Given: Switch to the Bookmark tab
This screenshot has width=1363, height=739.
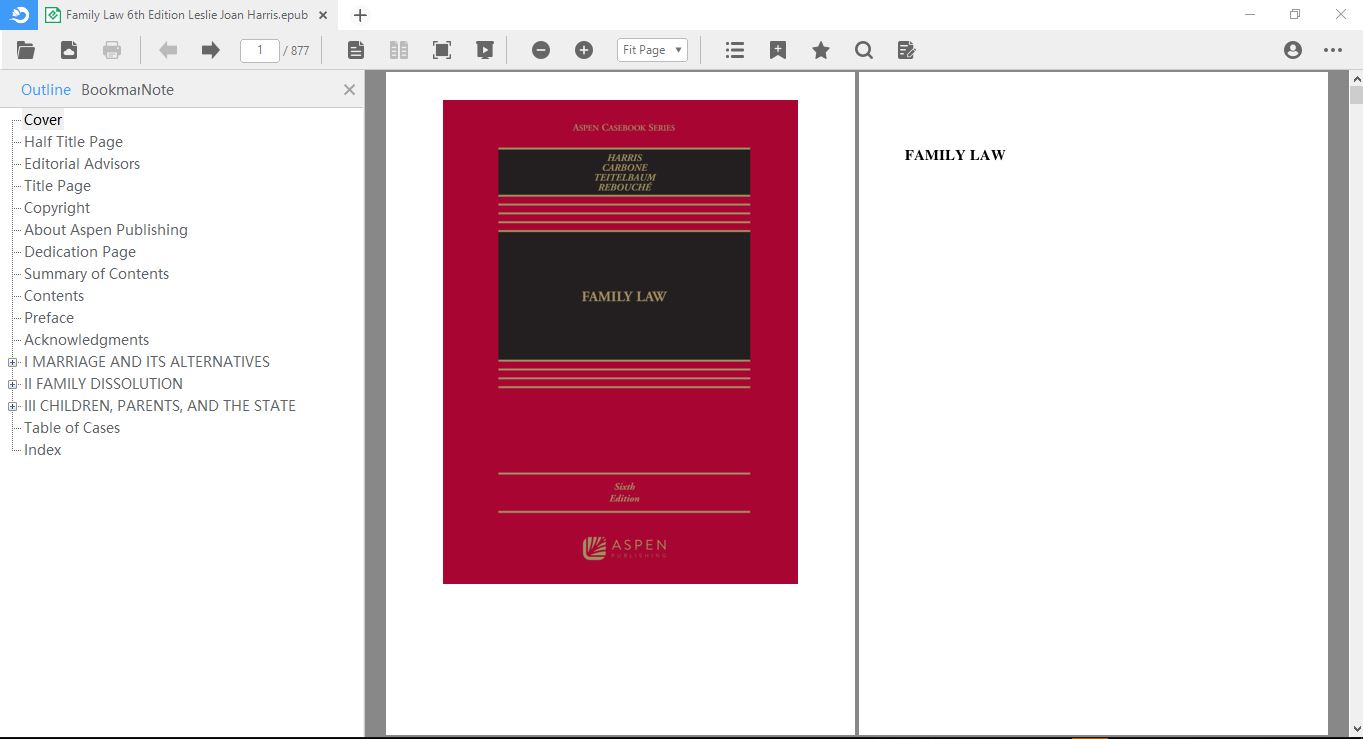Looking at the screenshot, I should pos(110,90).
